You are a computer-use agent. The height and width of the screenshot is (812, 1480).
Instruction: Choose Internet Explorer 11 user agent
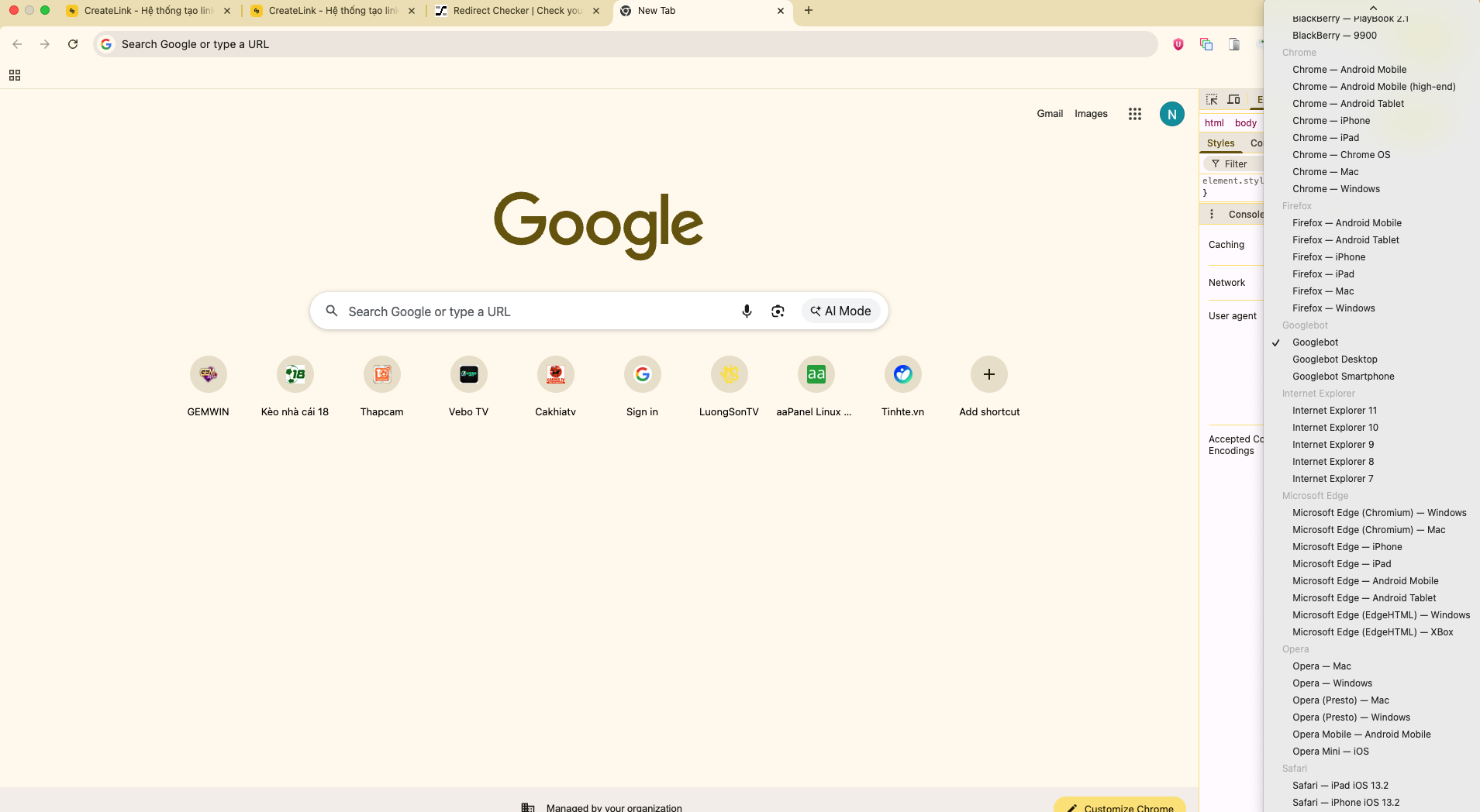click(1334, 411)
